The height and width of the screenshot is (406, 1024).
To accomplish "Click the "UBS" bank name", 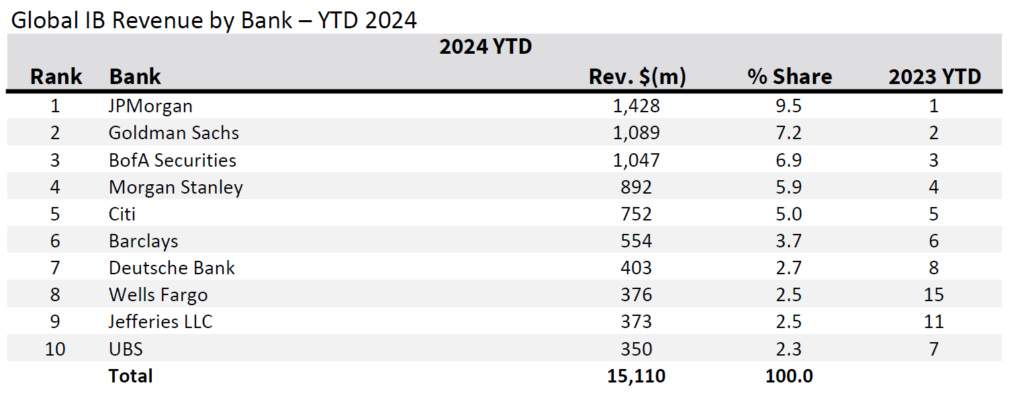I will (x=125, y=349).
